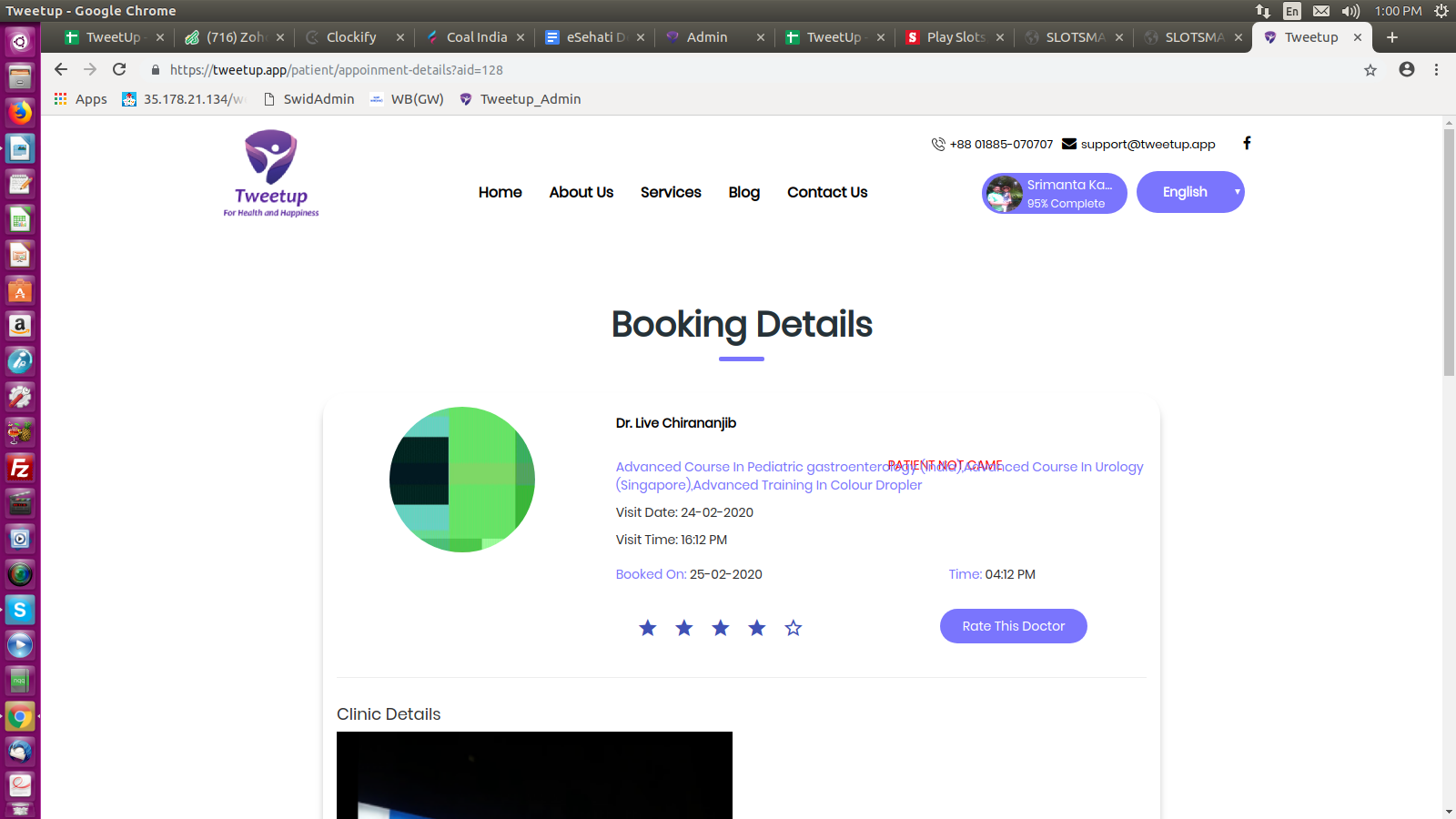This screenshot has width=1456, height=819.
Task: Click Booked On: 25-02-2020 text
Action: [689, 574]
